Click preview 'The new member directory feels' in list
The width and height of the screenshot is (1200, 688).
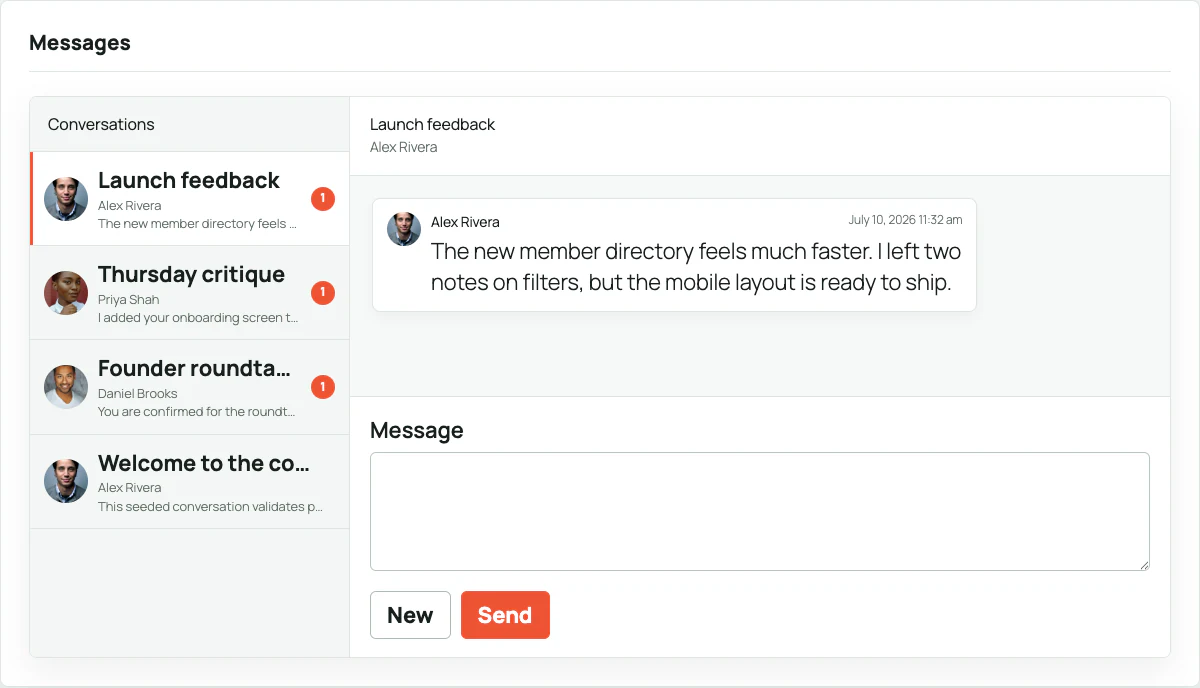tap(197, 224)
